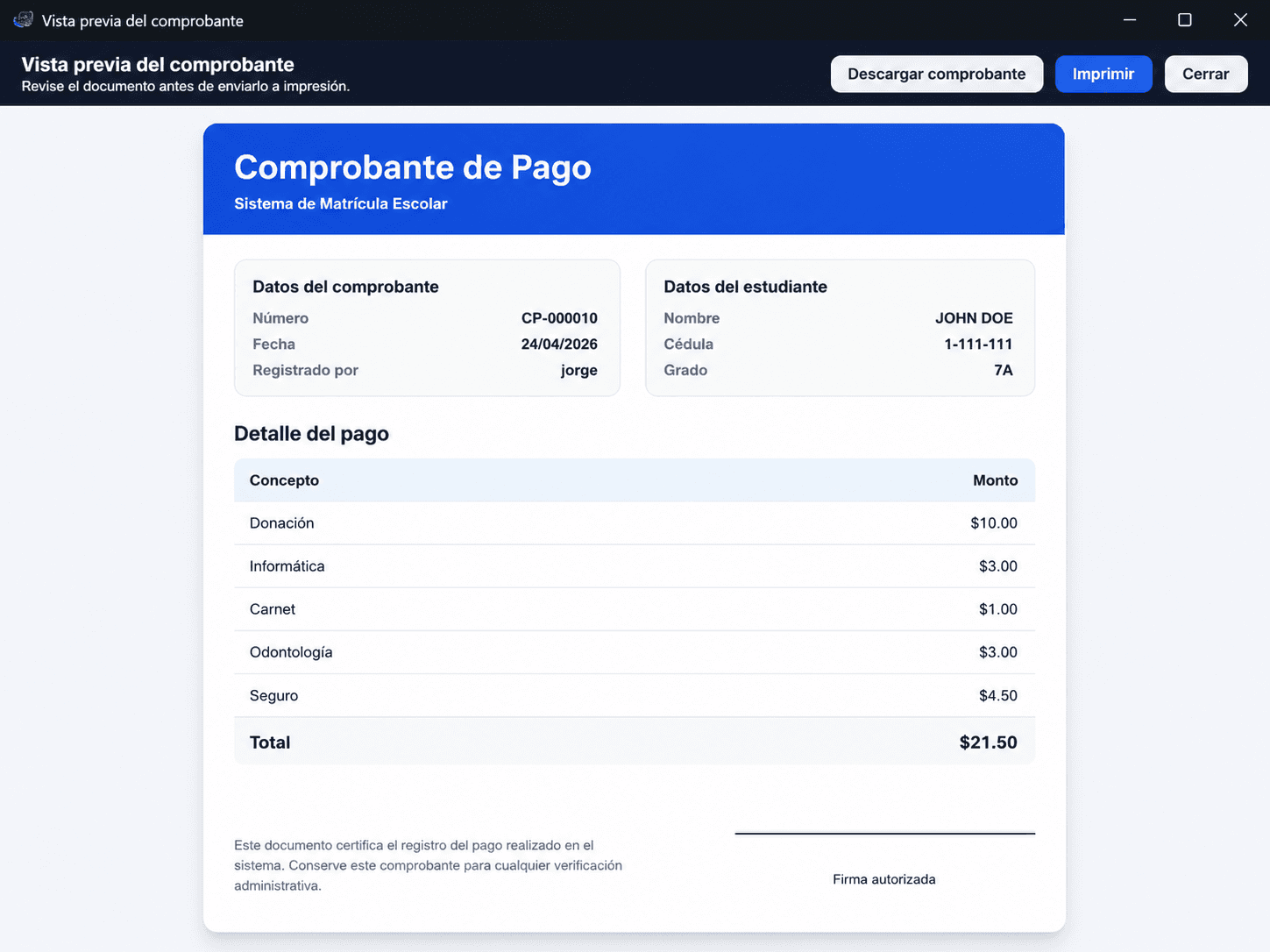1270x952 pixels.
Task: Click the window title Vista previa del comprobante
Action: [x=143, y=21]
